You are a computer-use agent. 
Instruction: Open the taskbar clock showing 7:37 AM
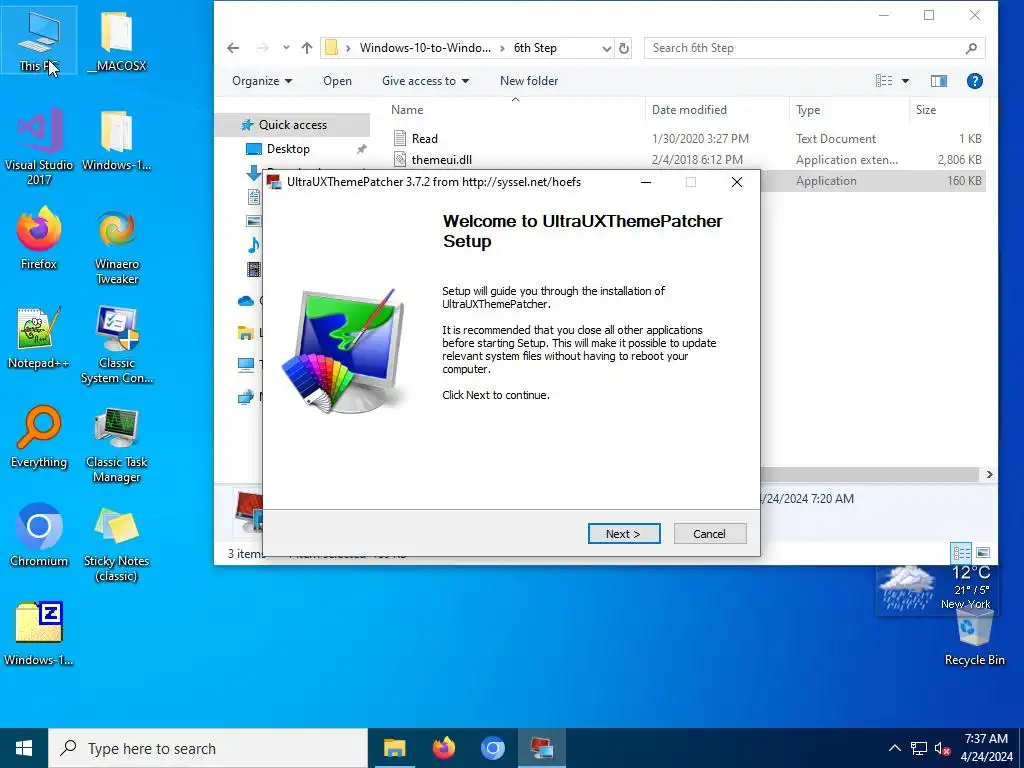click(x=986, y=748)
